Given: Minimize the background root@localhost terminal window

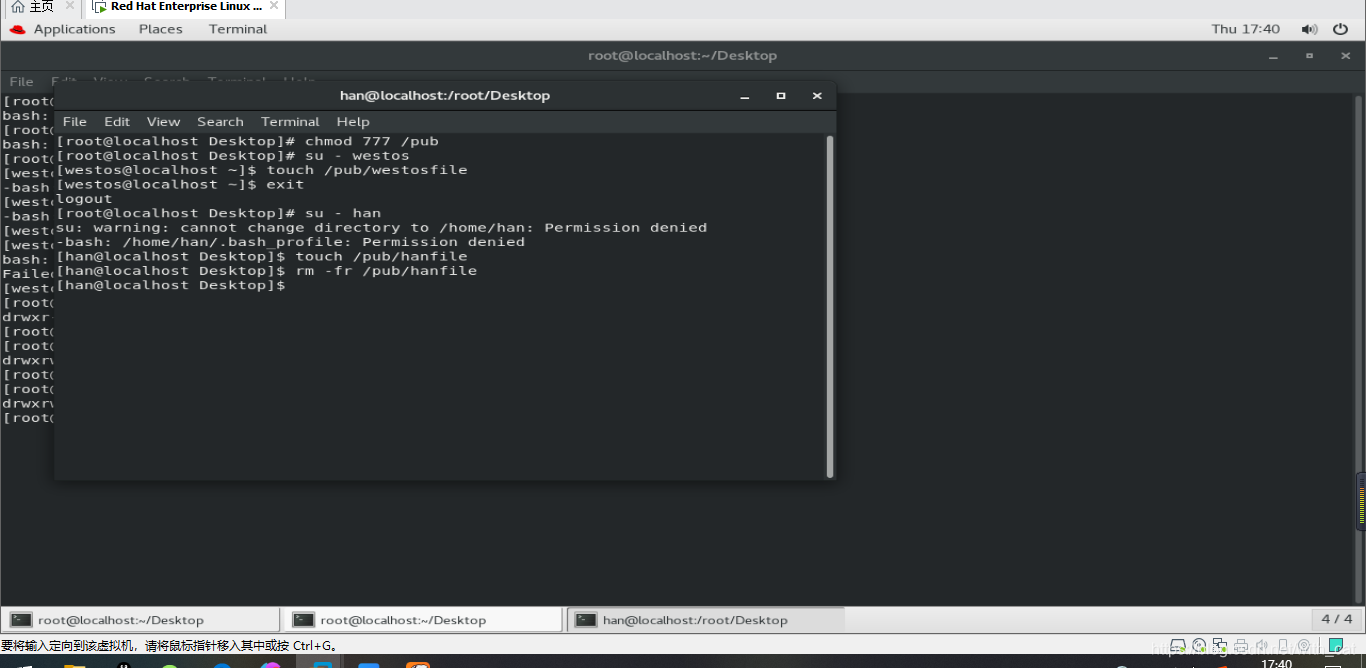Looking at the screenshot, I should point(1273,56).
